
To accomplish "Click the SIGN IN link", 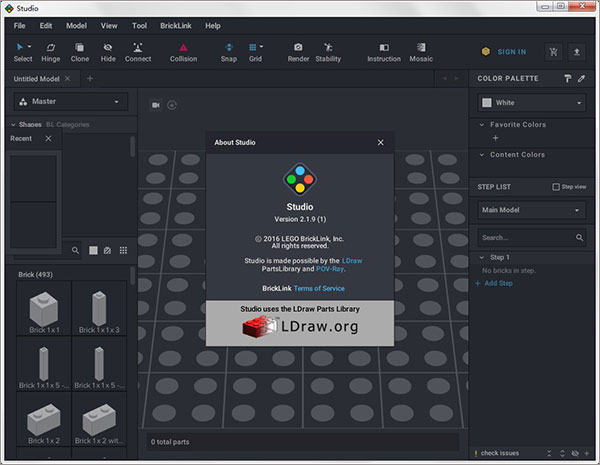I will click(x=512, y=52).
